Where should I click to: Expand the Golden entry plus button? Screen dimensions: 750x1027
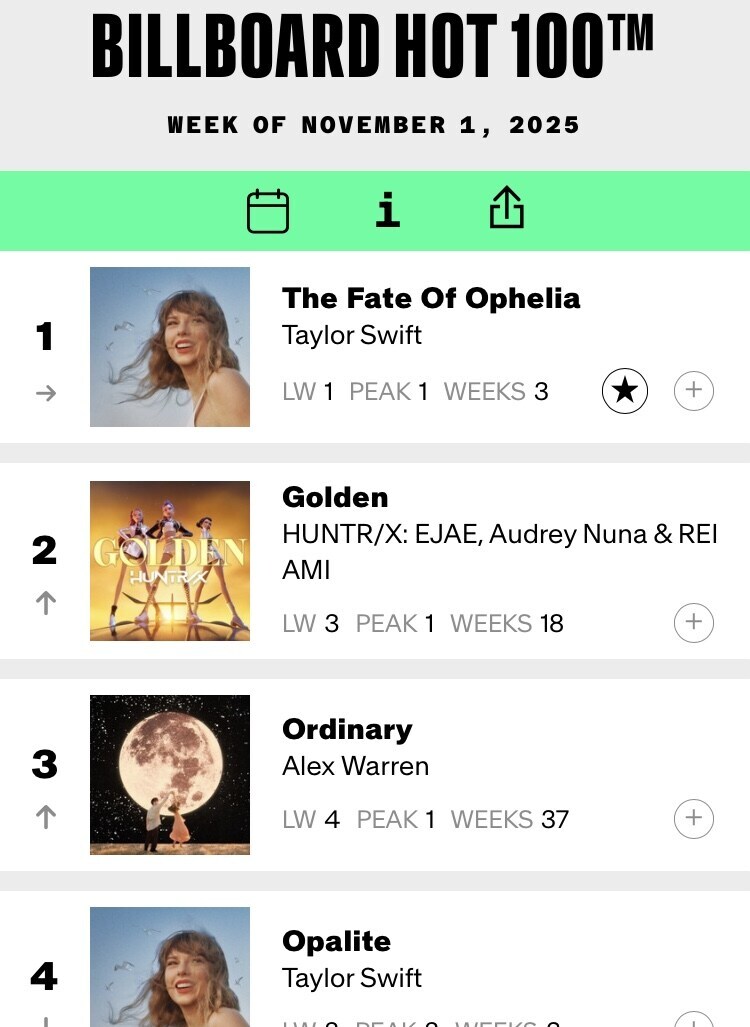(x=694, y=623)
